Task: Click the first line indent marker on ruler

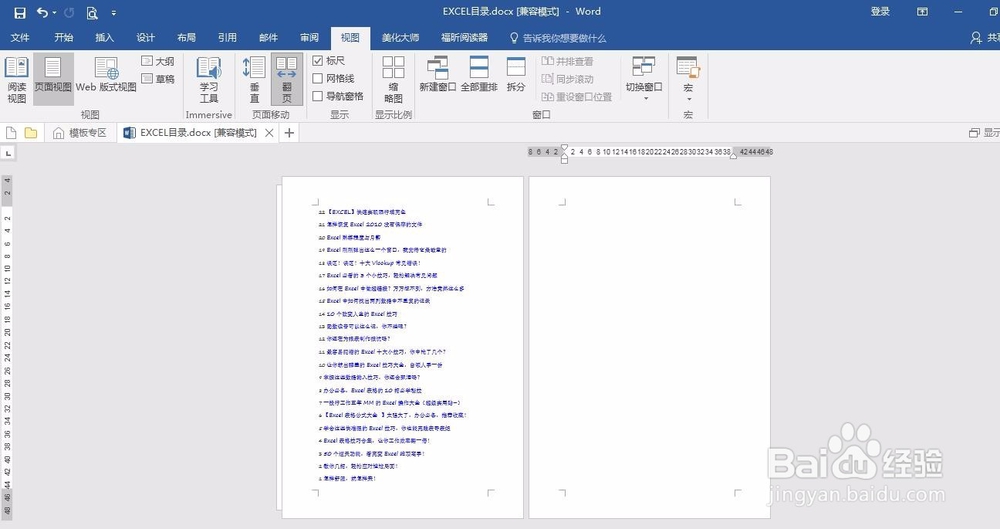Action: (x=564, y=148)
